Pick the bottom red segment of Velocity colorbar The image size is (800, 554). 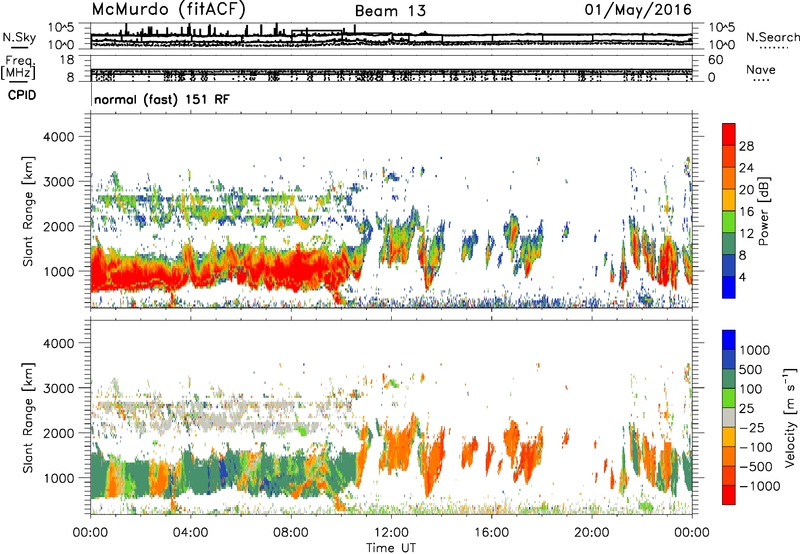(x=729, y=495)
